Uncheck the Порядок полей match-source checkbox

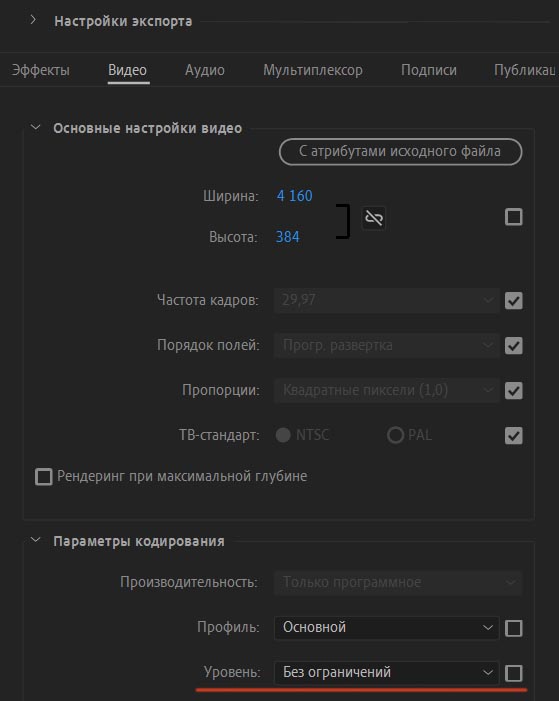[513, 346]
